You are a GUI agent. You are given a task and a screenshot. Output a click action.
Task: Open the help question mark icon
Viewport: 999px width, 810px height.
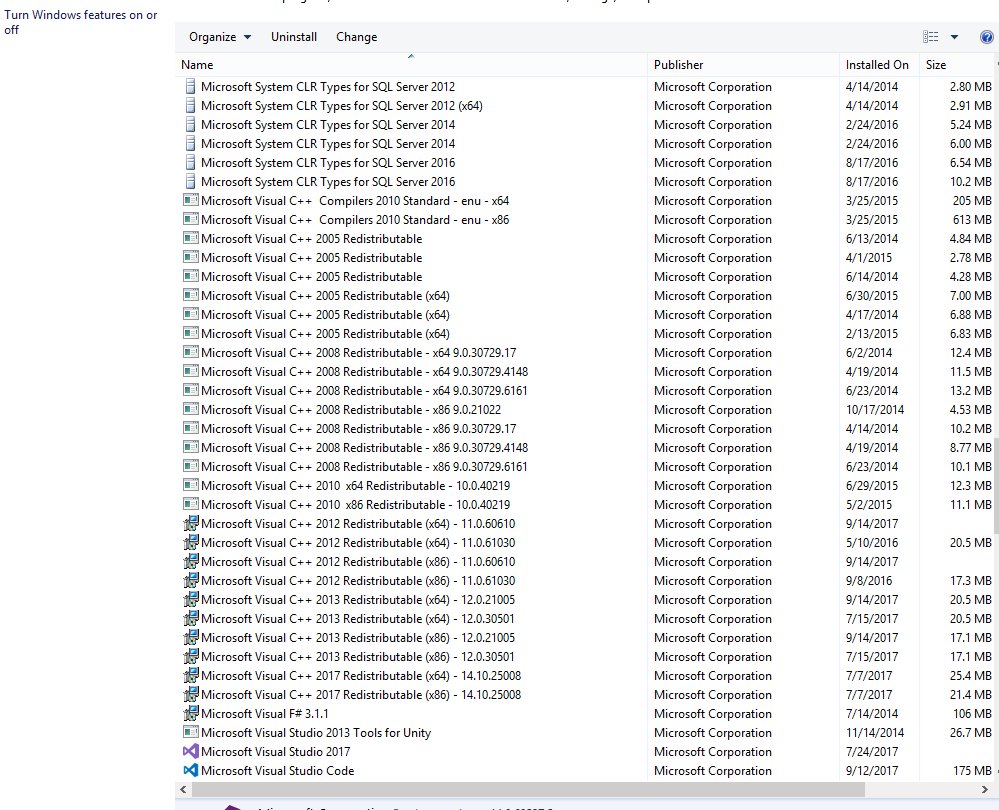[x=987, y=37]
